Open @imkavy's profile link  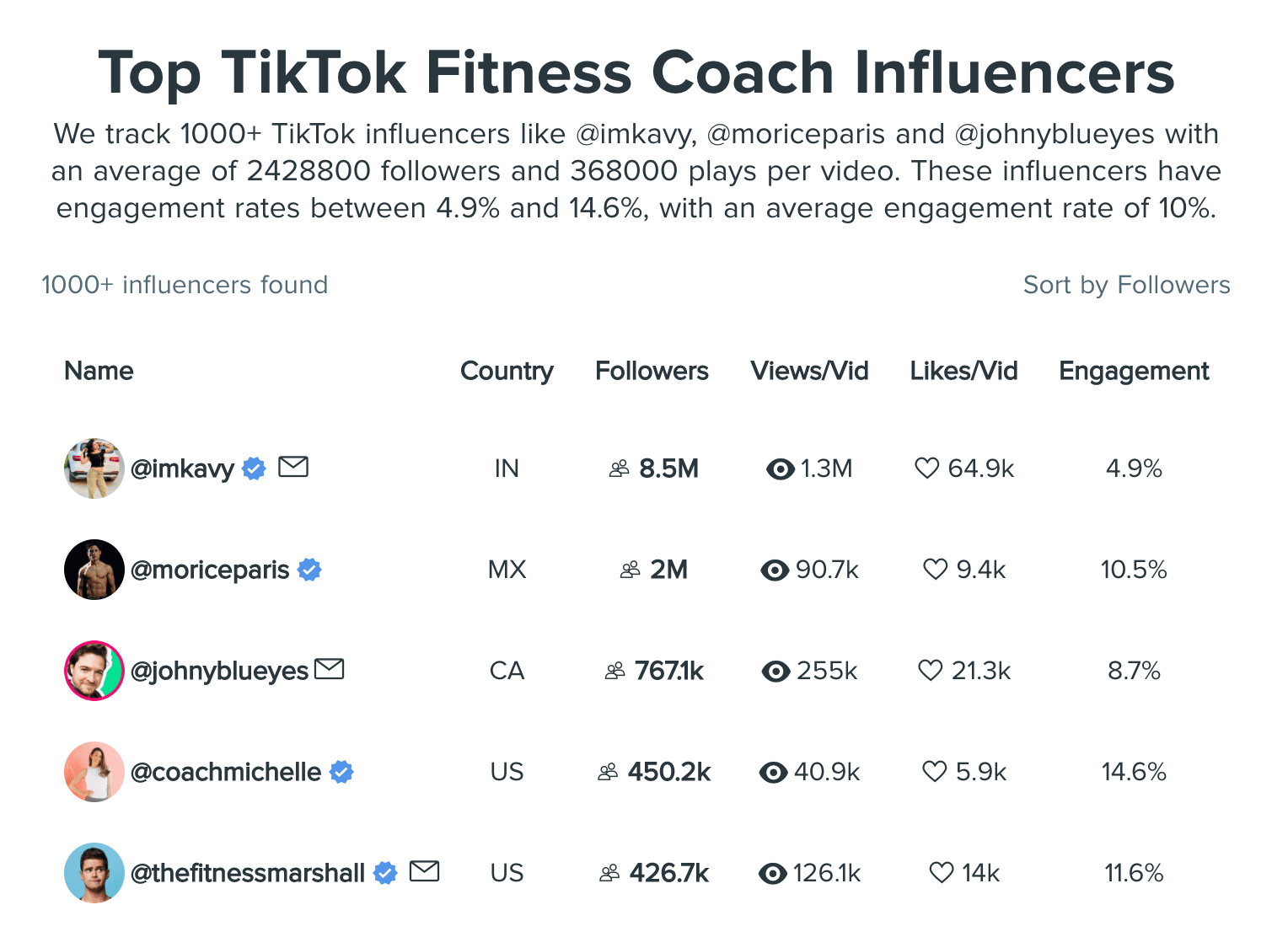coord(182,468)
